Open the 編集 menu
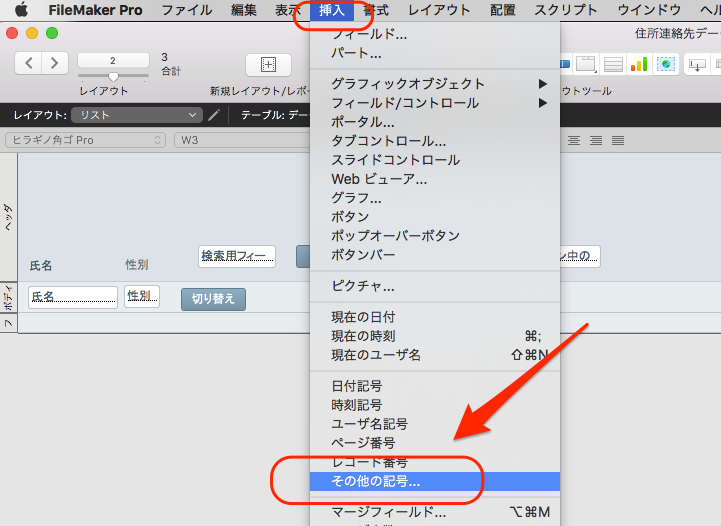This screenshot has width=721, height=526. 244,10
